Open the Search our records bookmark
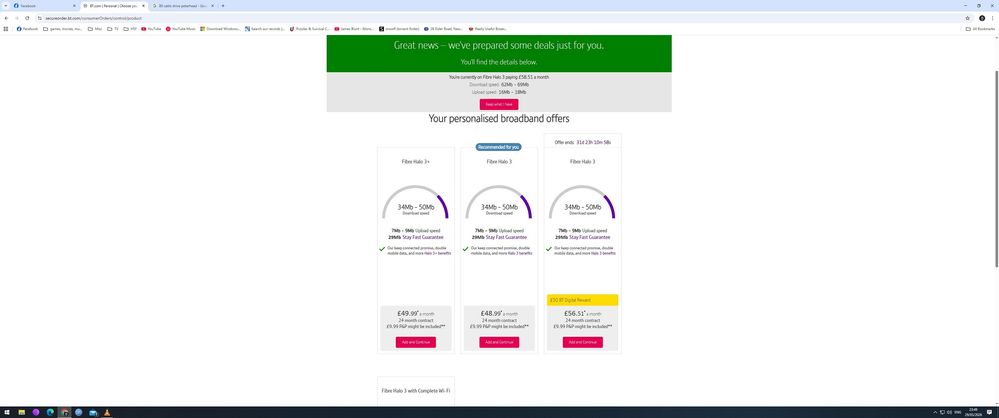Screen dimensions: 999x418 click(265, 29)
